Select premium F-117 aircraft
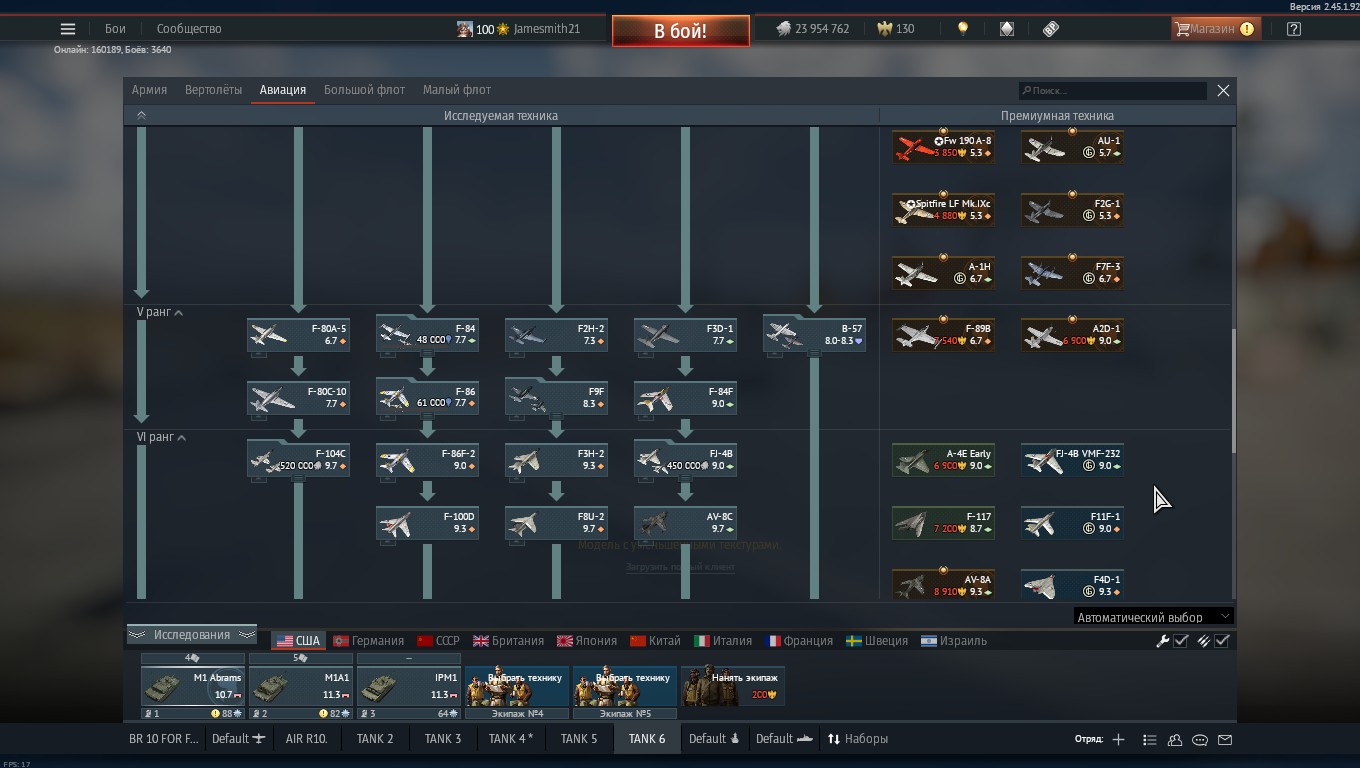Image resolution: width=1360 pixels, height=768 pixels. point(943,524)
